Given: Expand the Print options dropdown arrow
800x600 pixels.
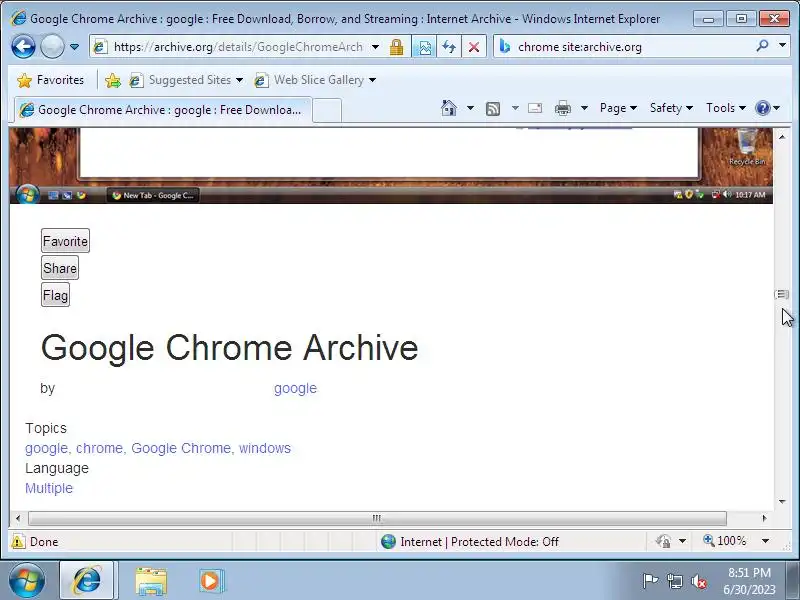Looking at the screenshot, I should (x=585, y=108).
